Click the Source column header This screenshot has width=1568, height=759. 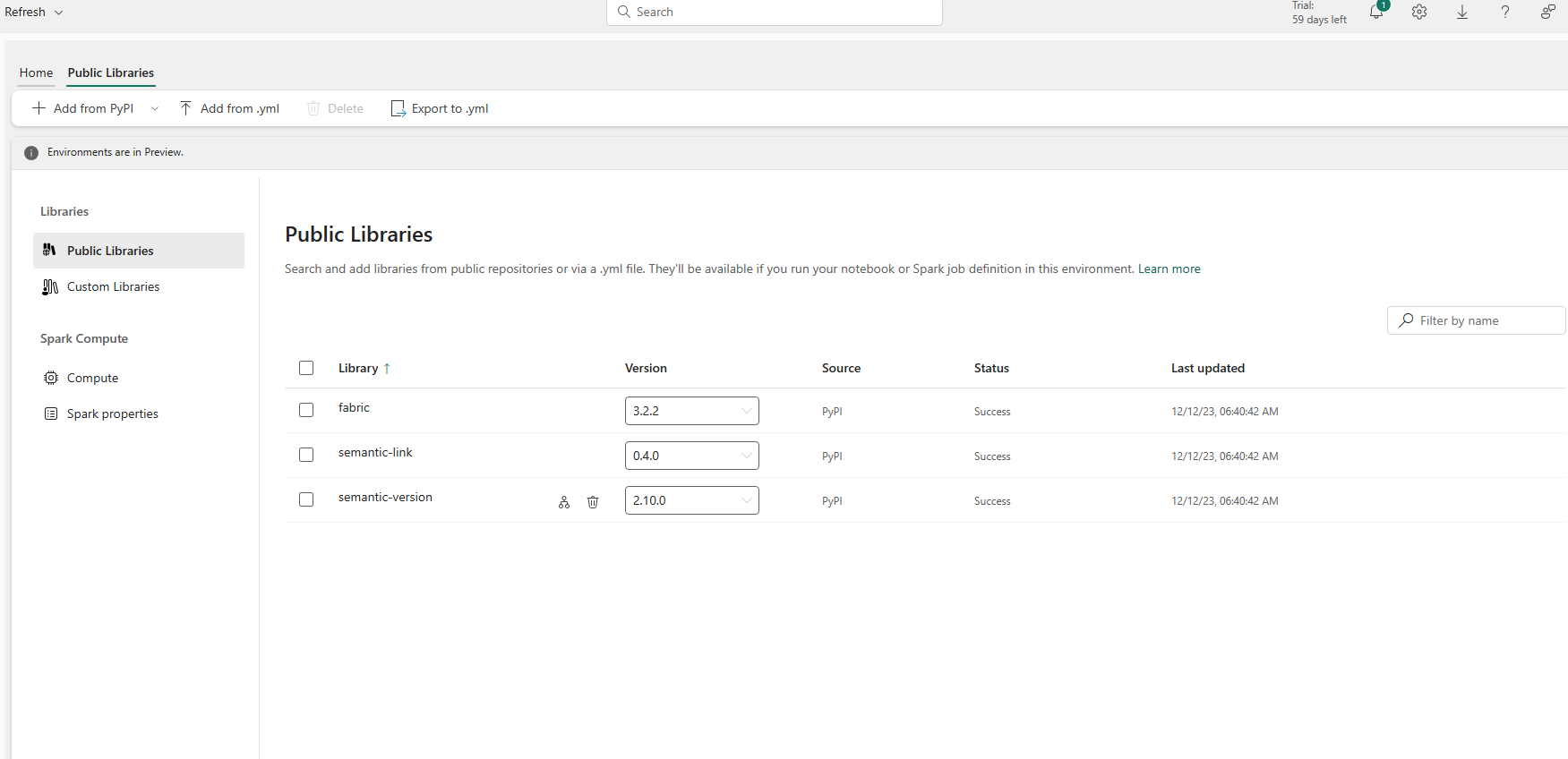click(841, 368)
